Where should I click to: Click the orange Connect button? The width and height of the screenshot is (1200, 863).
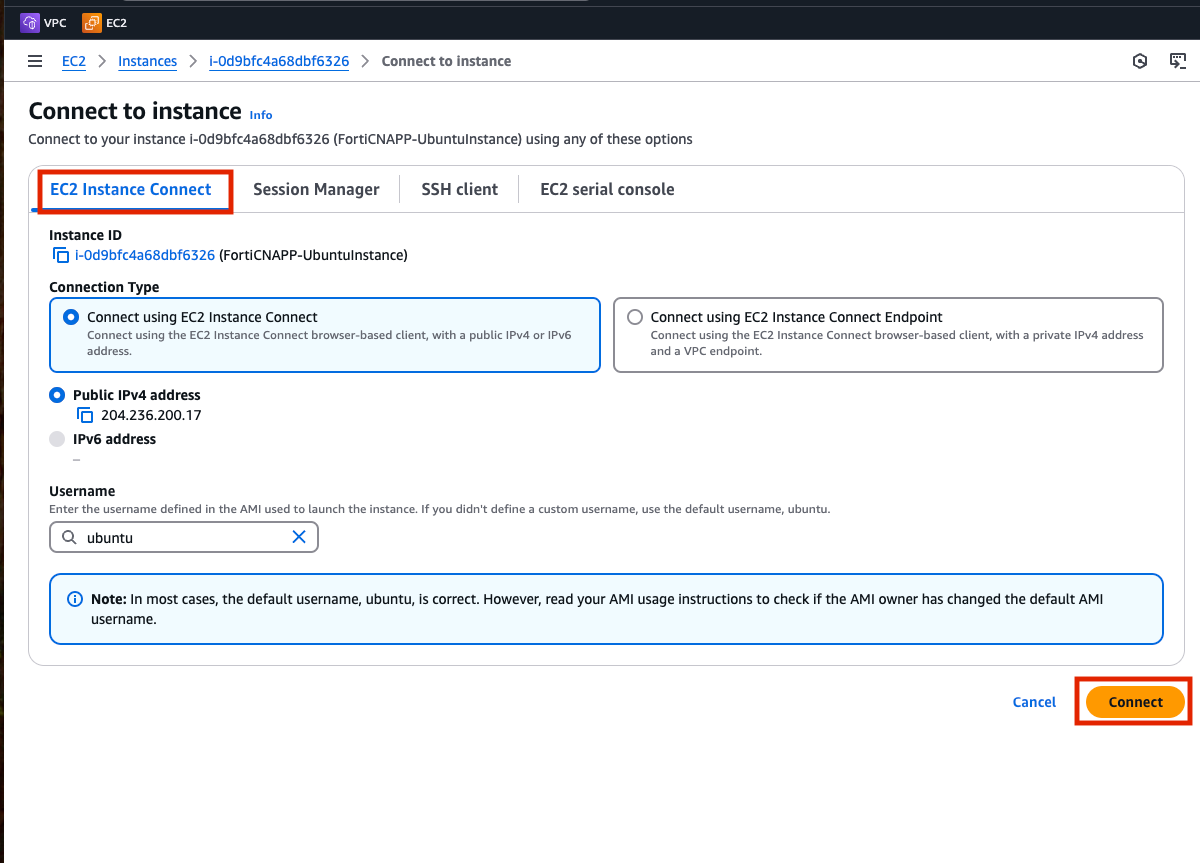1135,702
